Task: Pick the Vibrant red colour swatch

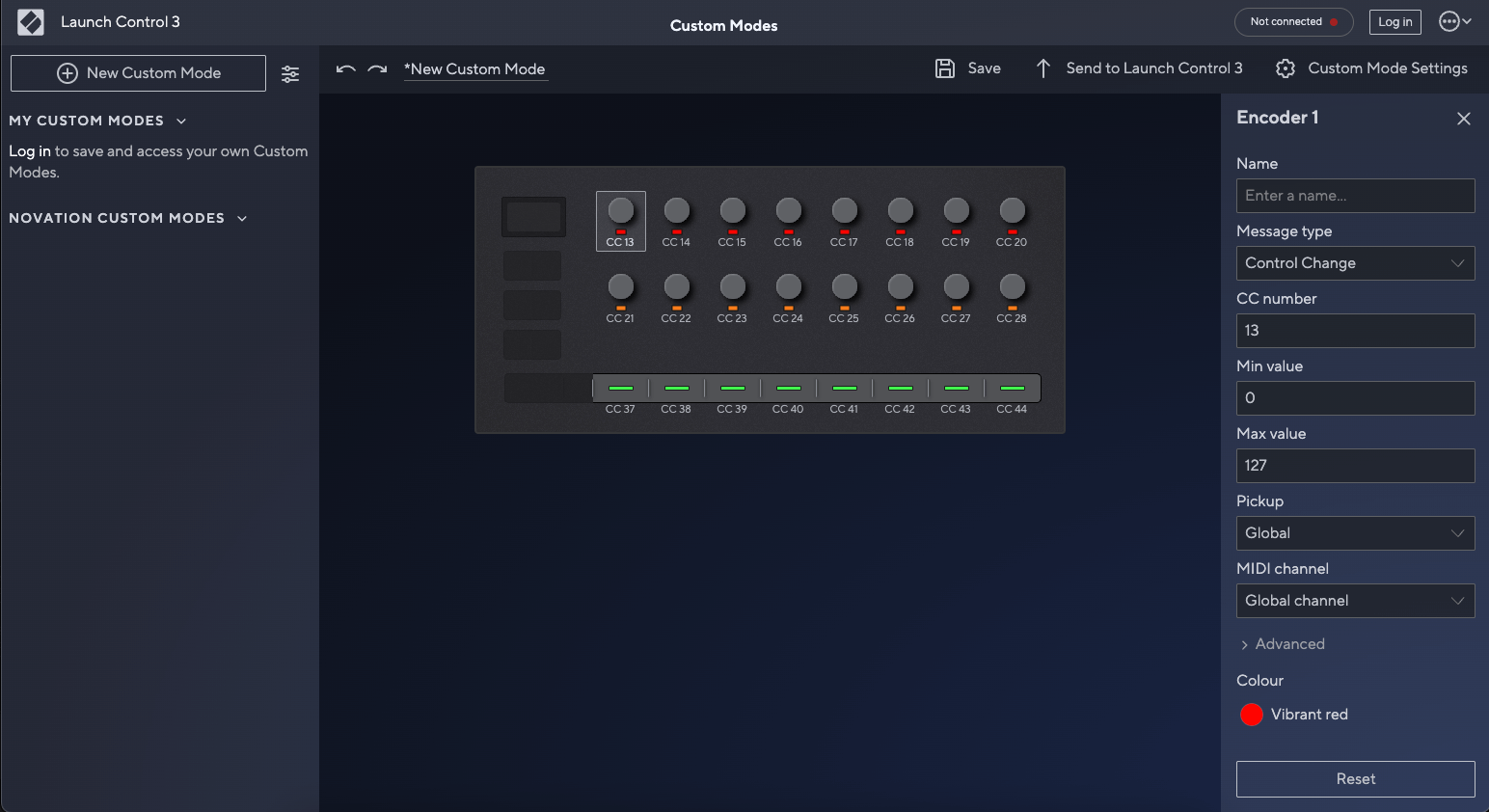Action: click(x=1252, y=715)
